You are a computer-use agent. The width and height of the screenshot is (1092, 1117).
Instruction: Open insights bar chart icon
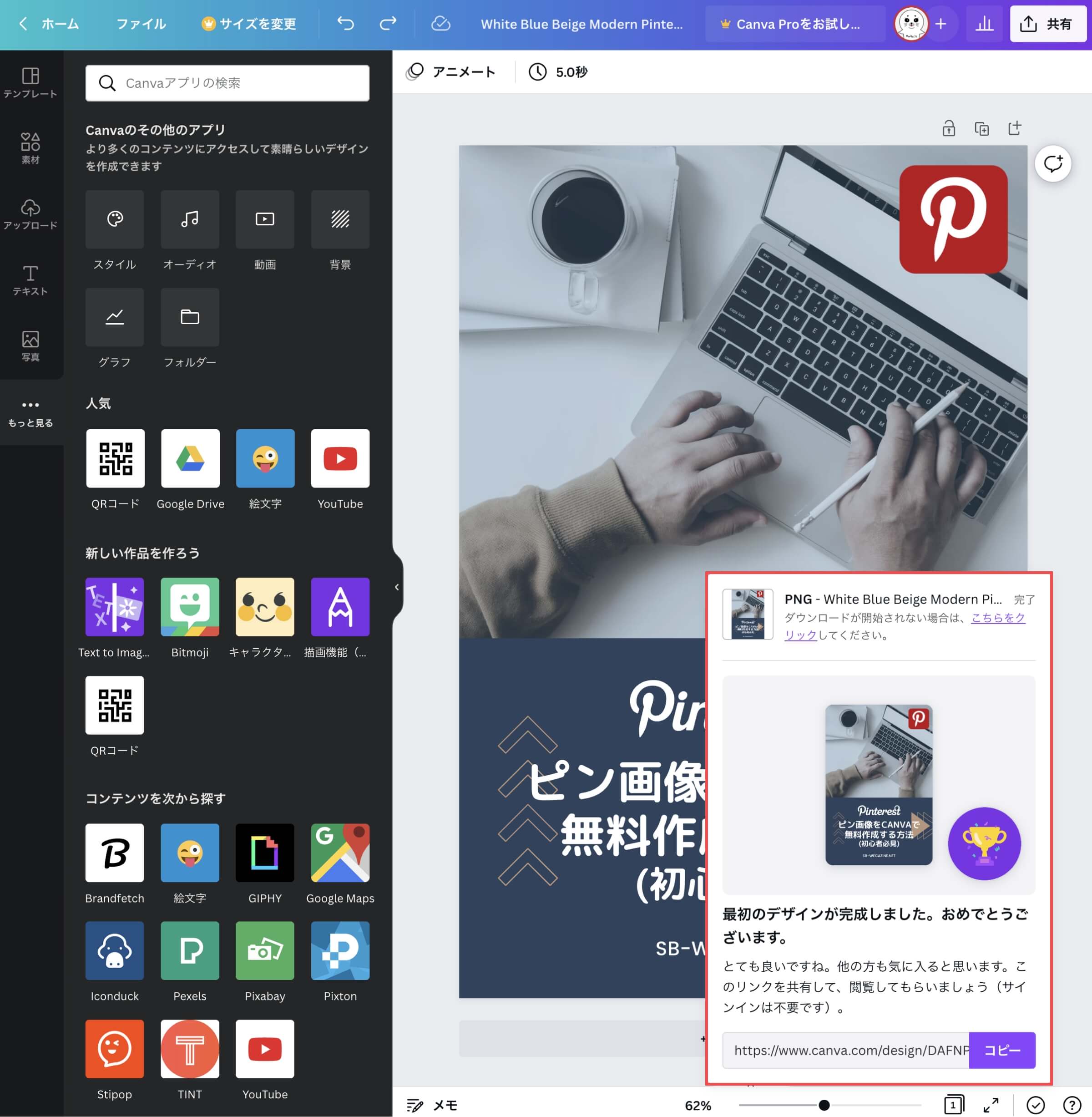[984, 24]
